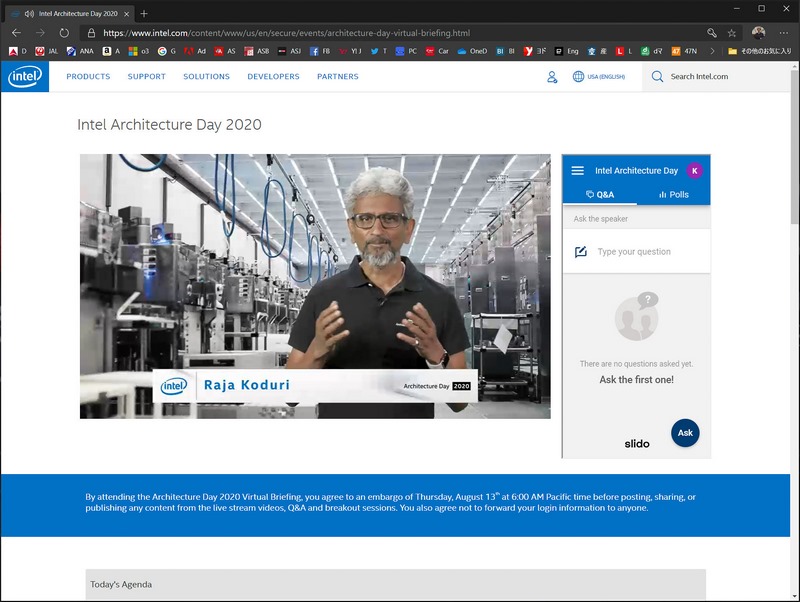Click the Type your question field

click(637, 252)
